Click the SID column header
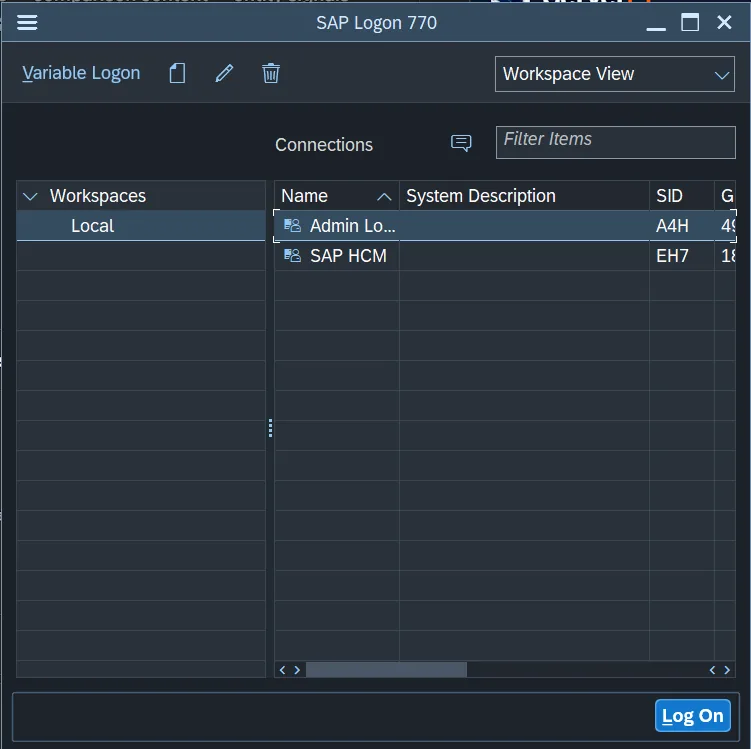Screen dimensions: 751x749 (x=682, y=196)
